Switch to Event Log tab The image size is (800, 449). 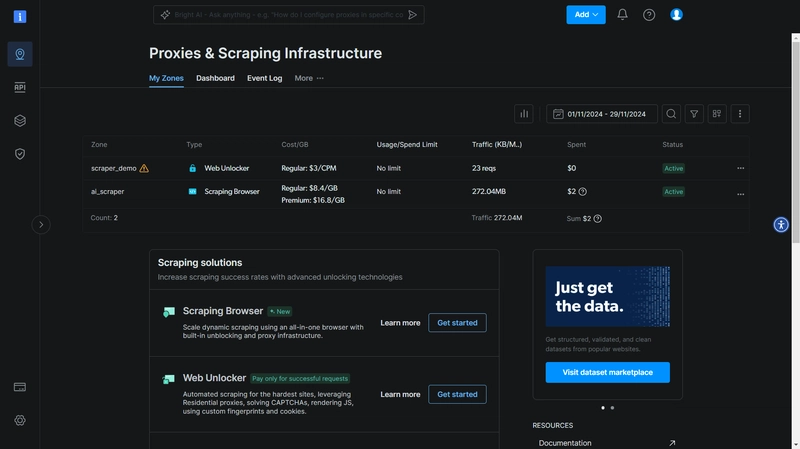click(264, 78)
